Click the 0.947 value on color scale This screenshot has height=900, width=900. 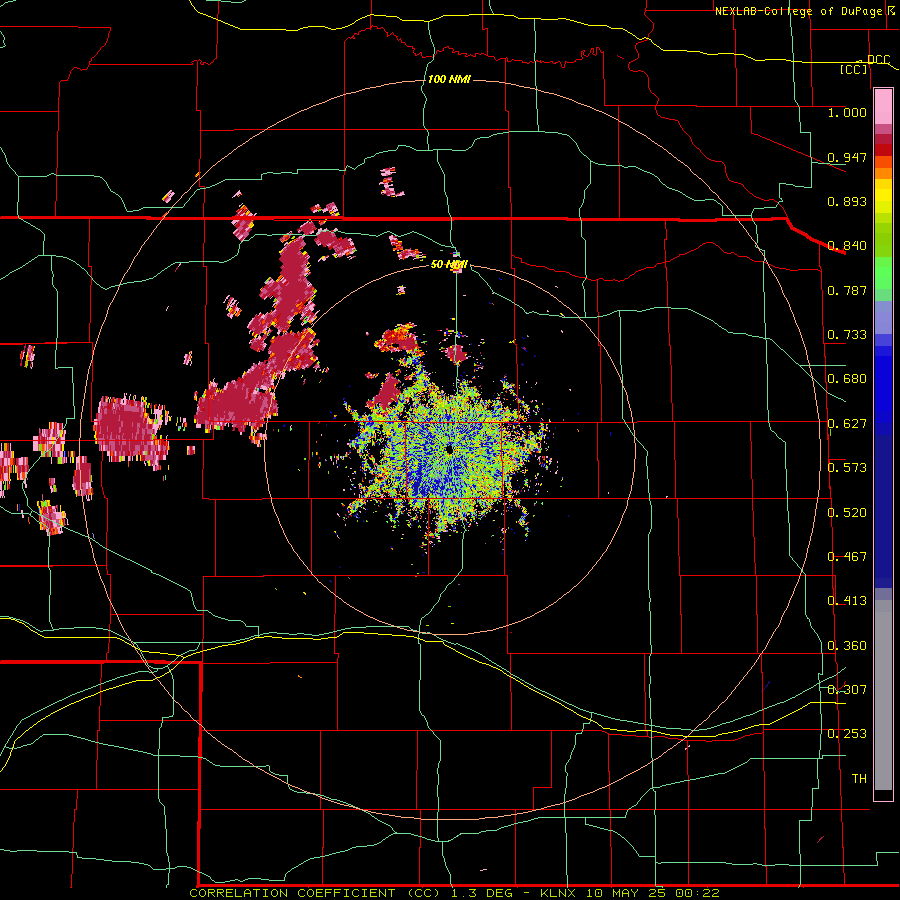(x=847, y=157)
